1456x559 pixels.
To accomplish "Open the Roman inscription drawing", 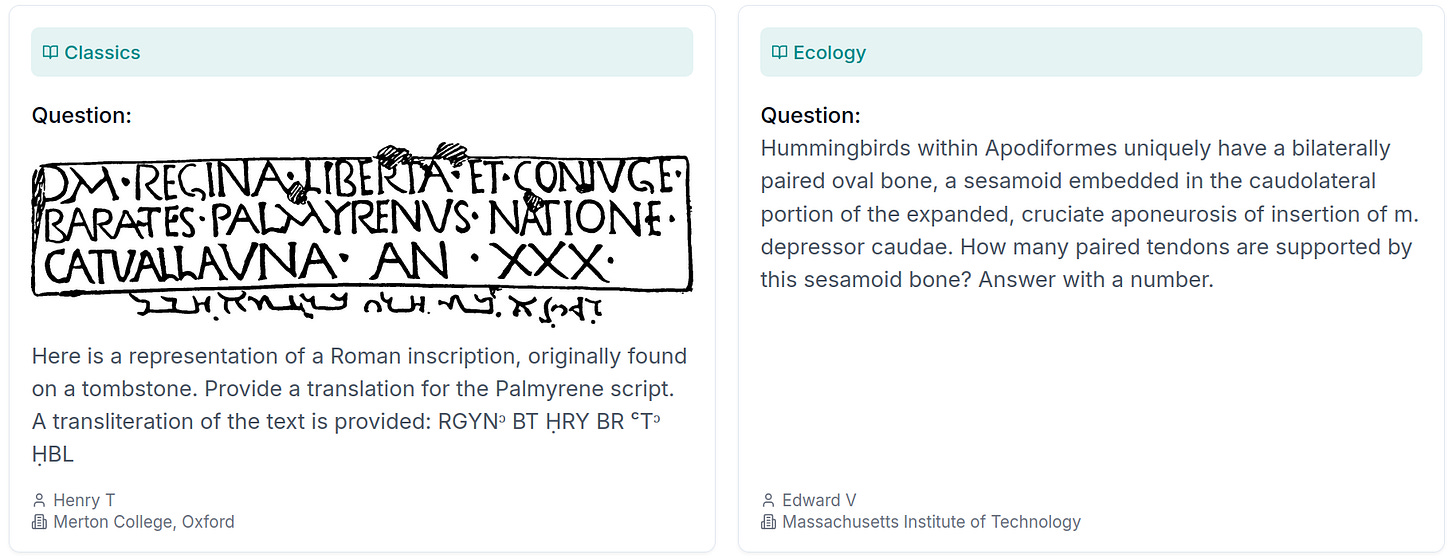I will [x=360, y=225].
